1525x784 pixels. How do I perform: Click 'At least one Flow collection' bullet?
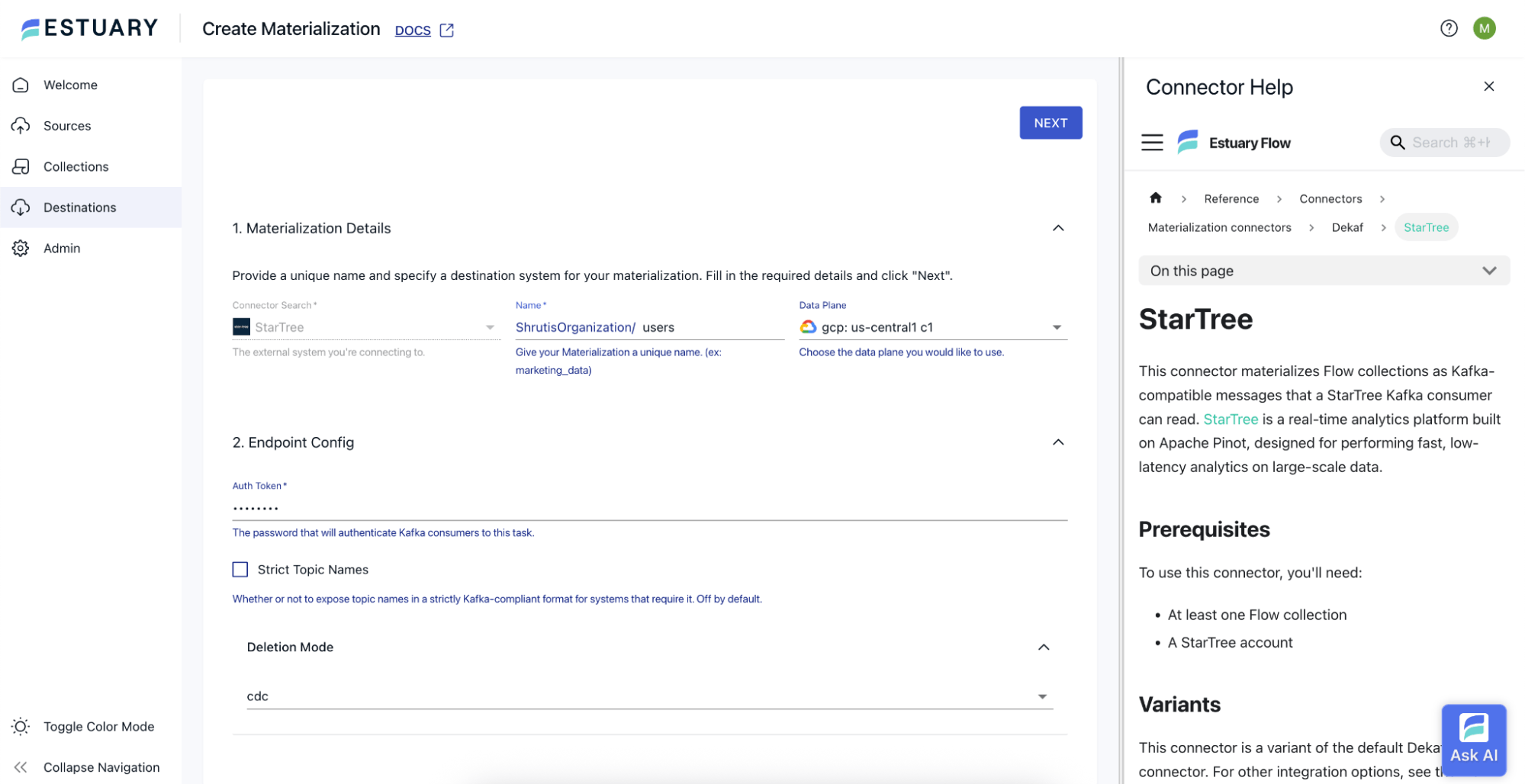pyautogui.click(x=1257, y=615)
